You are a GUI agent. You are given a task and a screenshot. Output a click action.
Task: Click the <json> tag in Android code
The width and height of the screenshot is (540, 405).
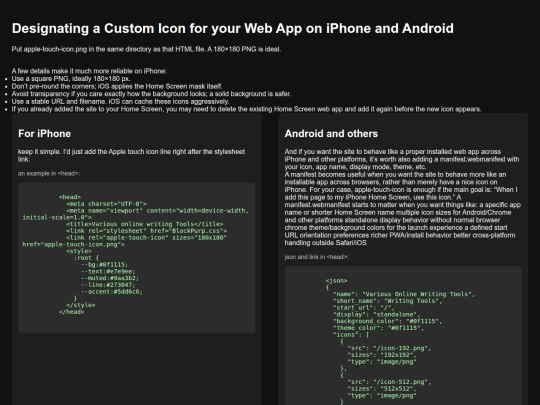pos(336,281)
